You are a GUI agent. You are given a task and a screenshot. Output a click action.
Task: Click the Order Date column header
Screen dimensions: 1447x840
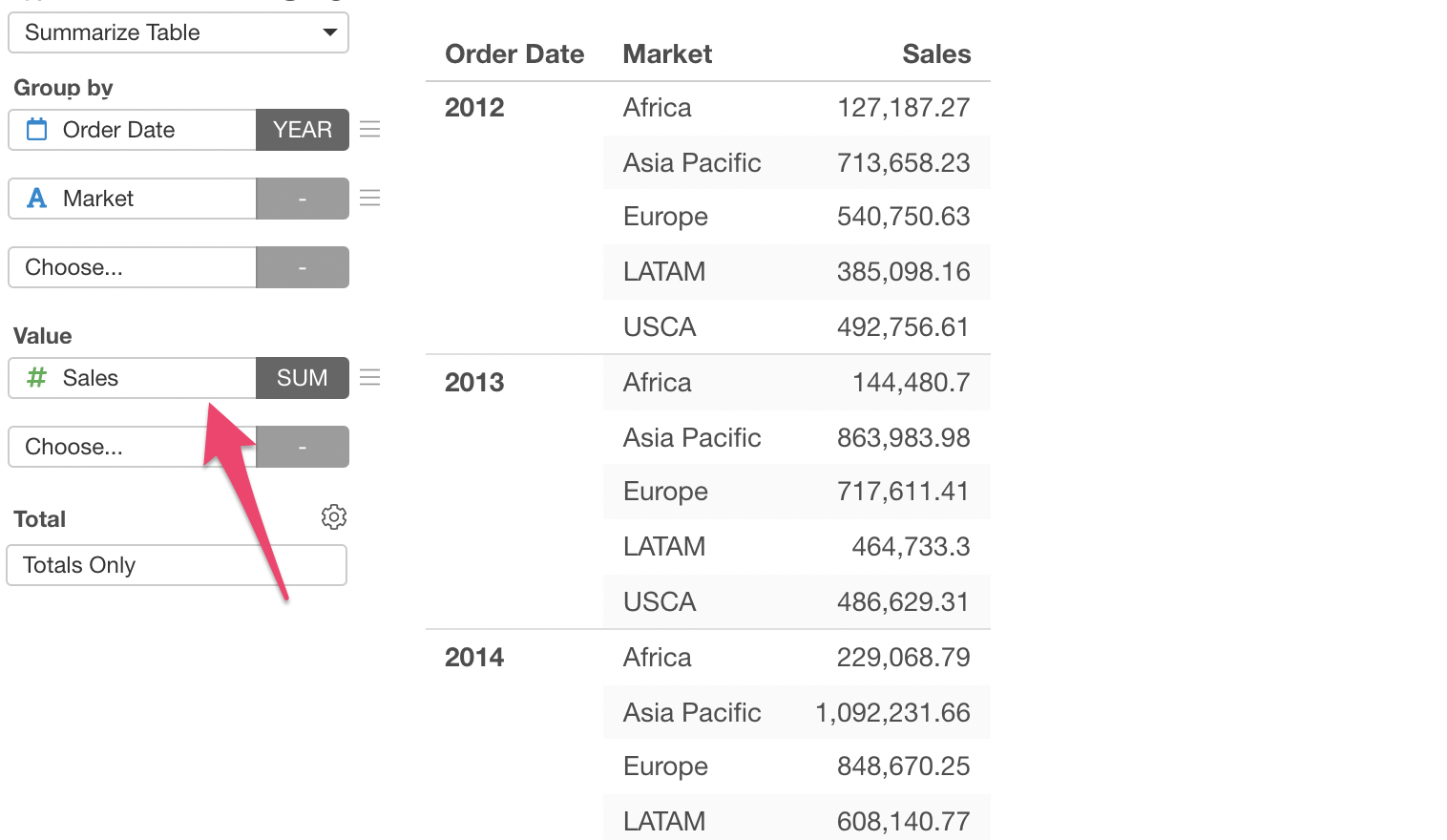[514, 54]
